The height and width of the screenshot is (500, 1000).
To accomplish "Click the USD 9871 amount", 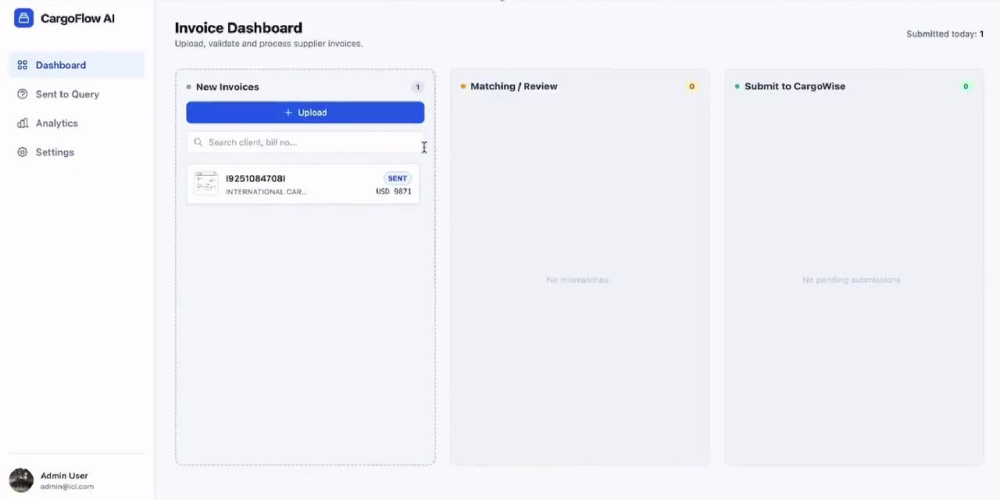I will point(393,191).
